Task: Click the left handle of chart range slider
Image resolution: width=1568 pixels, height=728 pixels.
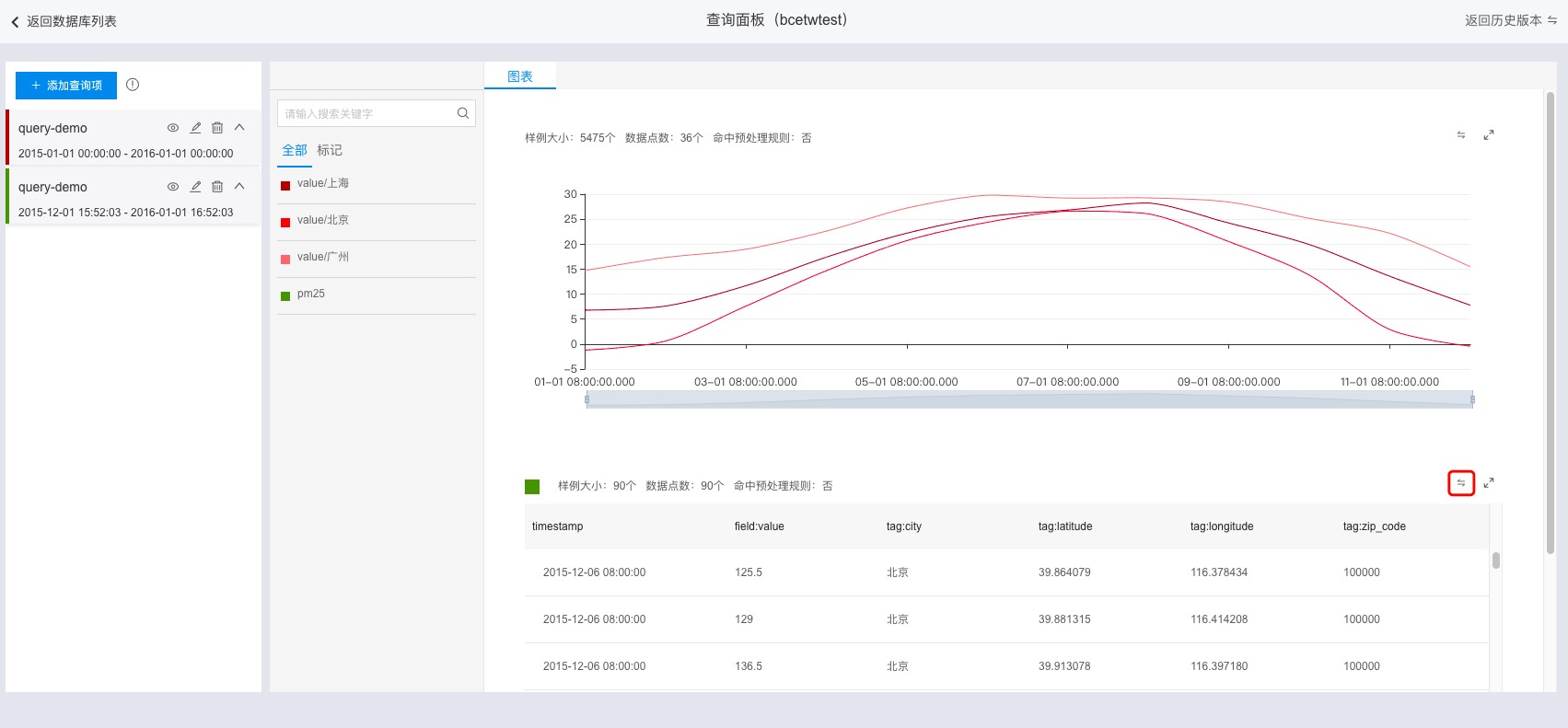Action: coord(587,399)
